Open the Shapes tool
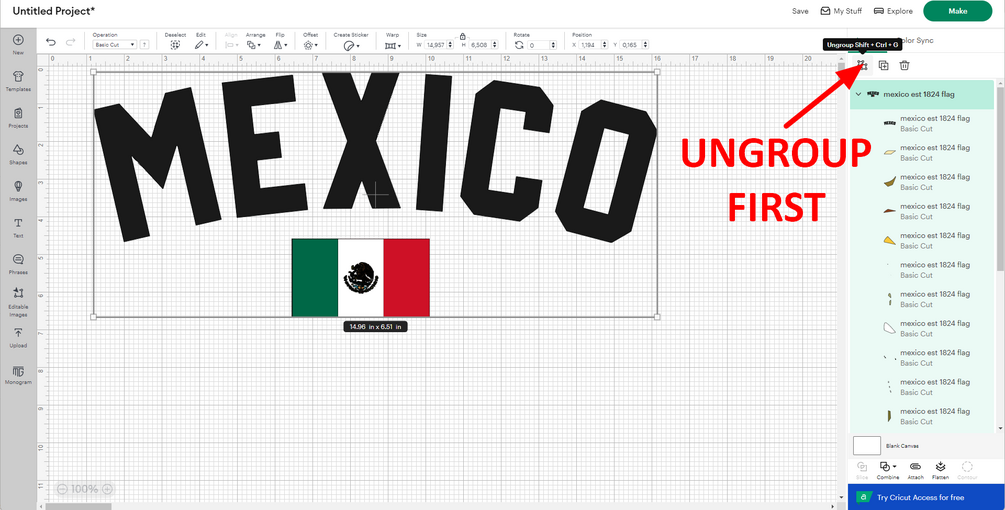The height and width of the screenshot is (510, 1005). (18, 153)
